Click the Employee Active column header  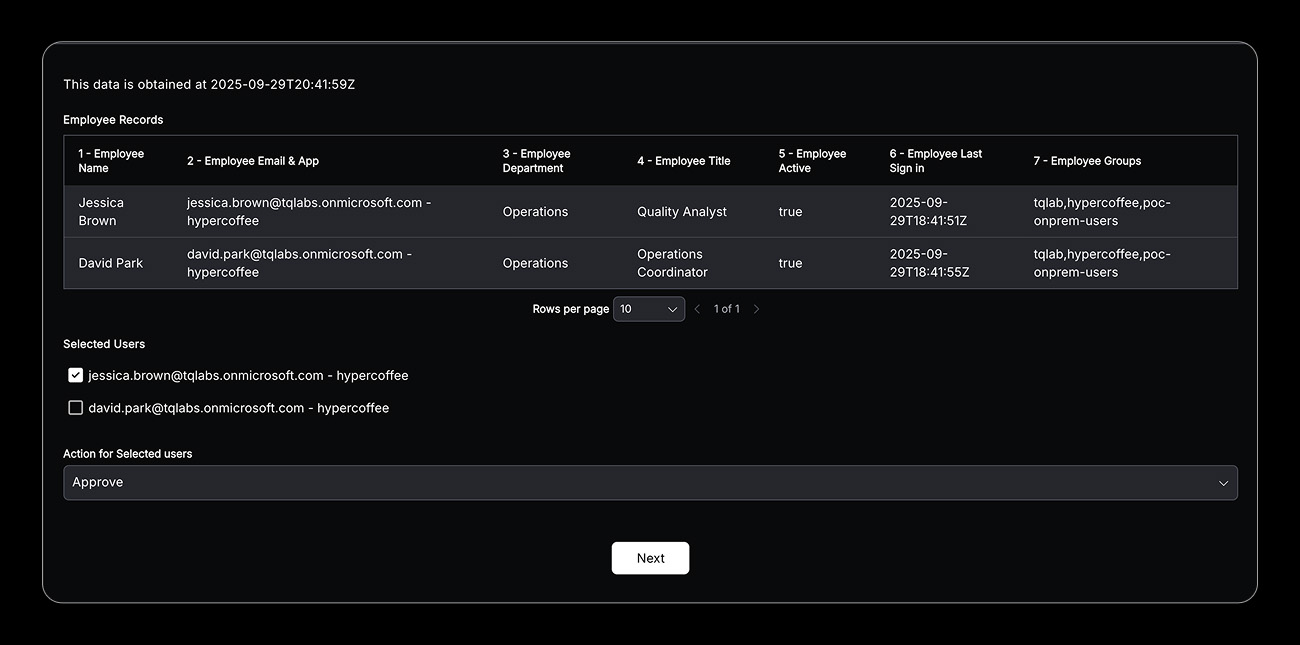point(812,161)
